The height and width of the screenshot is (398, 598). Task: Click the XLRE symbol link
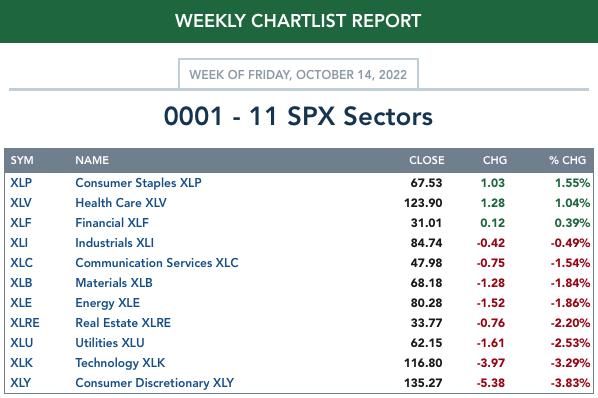25,323
